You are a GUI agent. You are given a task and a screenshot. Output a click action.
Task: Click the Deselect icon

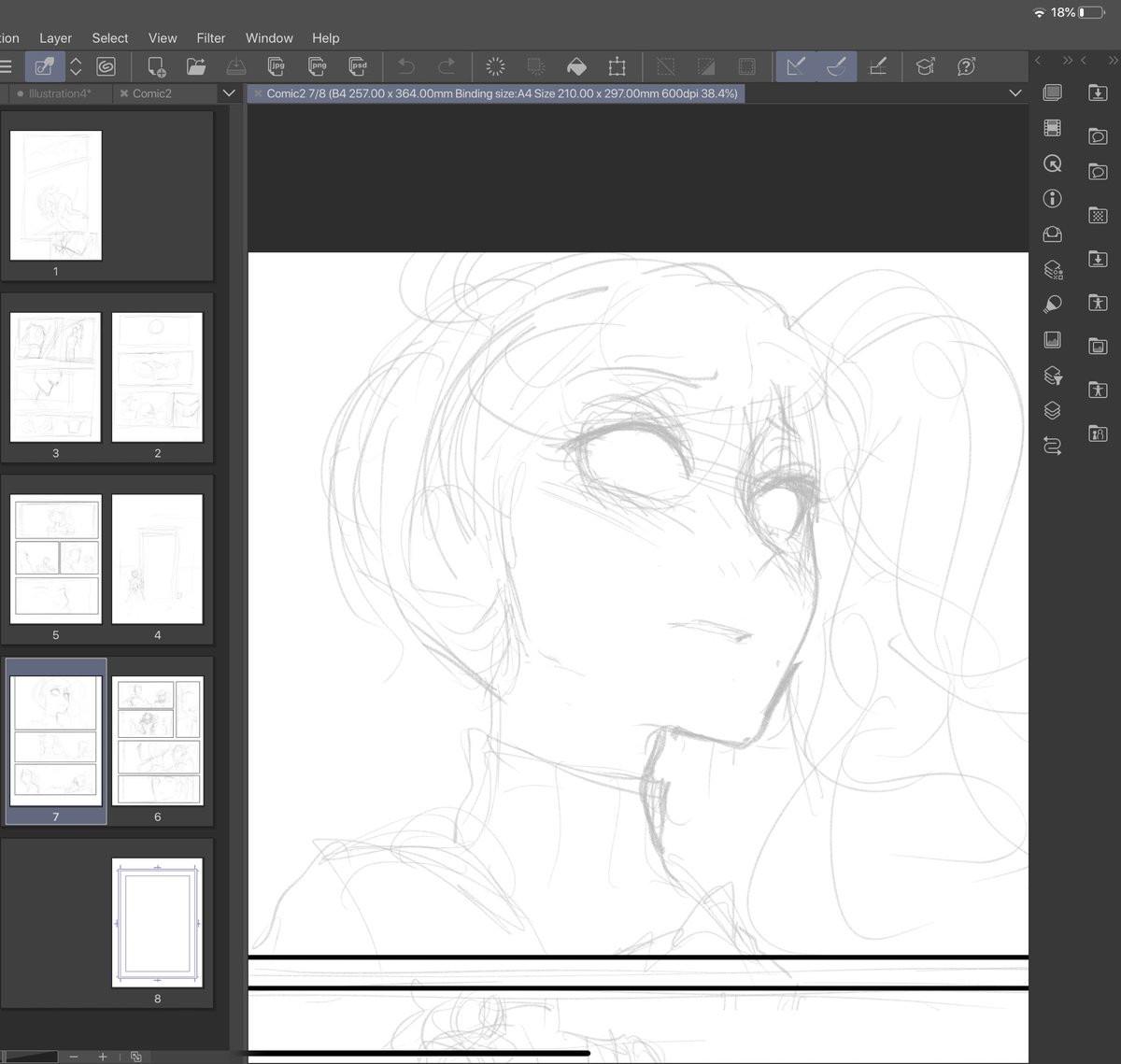(x=665, y=66)
